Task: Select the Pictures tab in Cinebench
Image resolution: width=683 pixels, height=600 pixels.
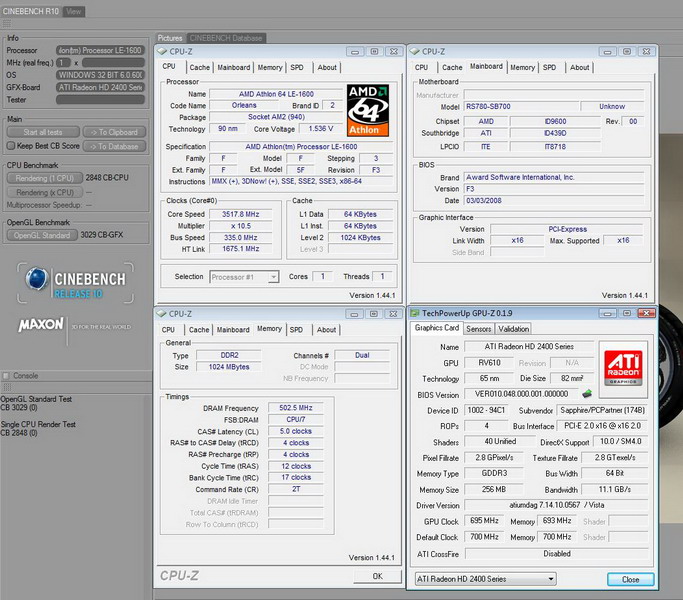Action: pos(170,38)
